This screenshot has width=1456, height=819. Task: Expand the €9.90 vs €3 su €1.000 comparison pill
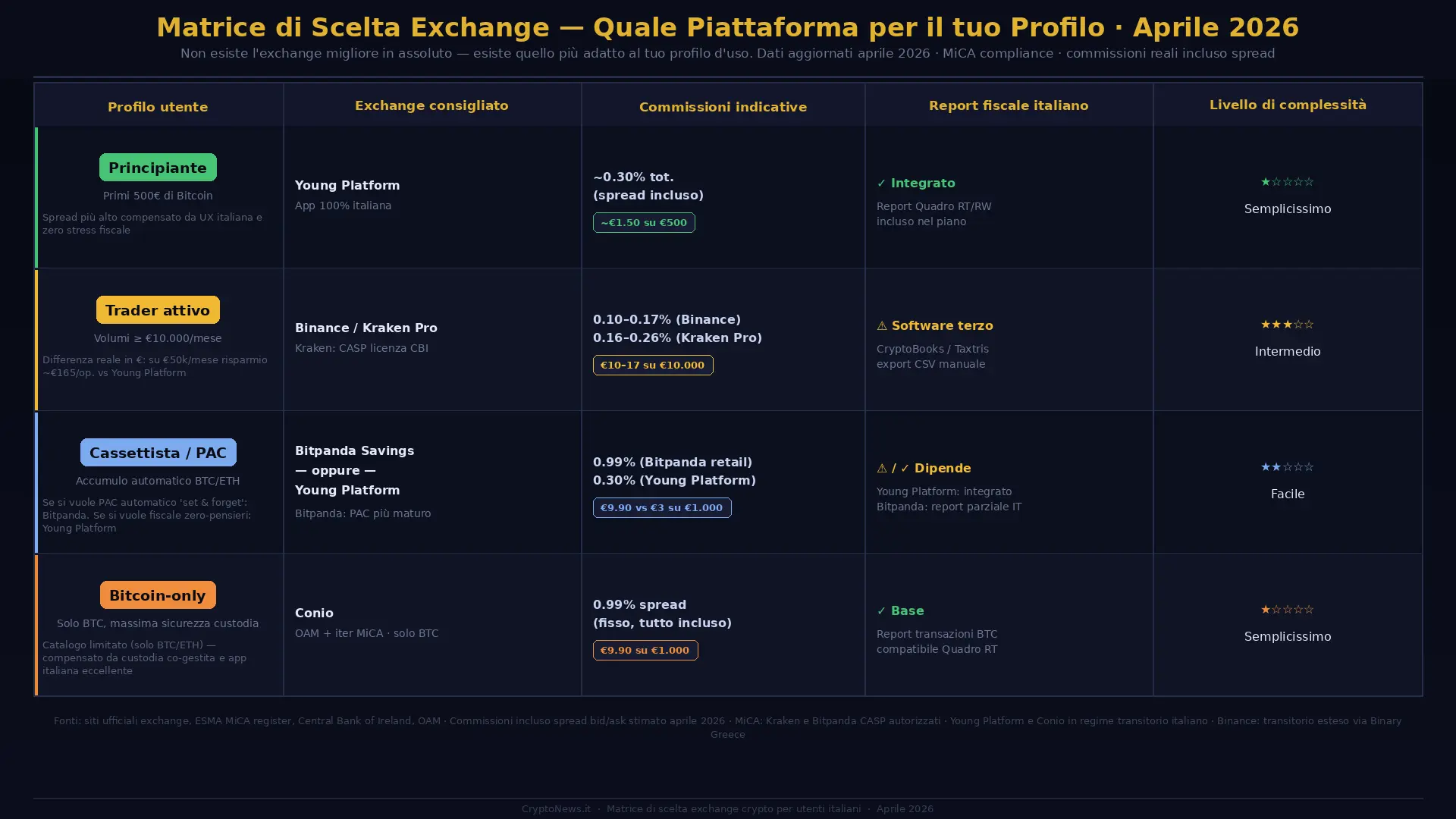(661, 507)
